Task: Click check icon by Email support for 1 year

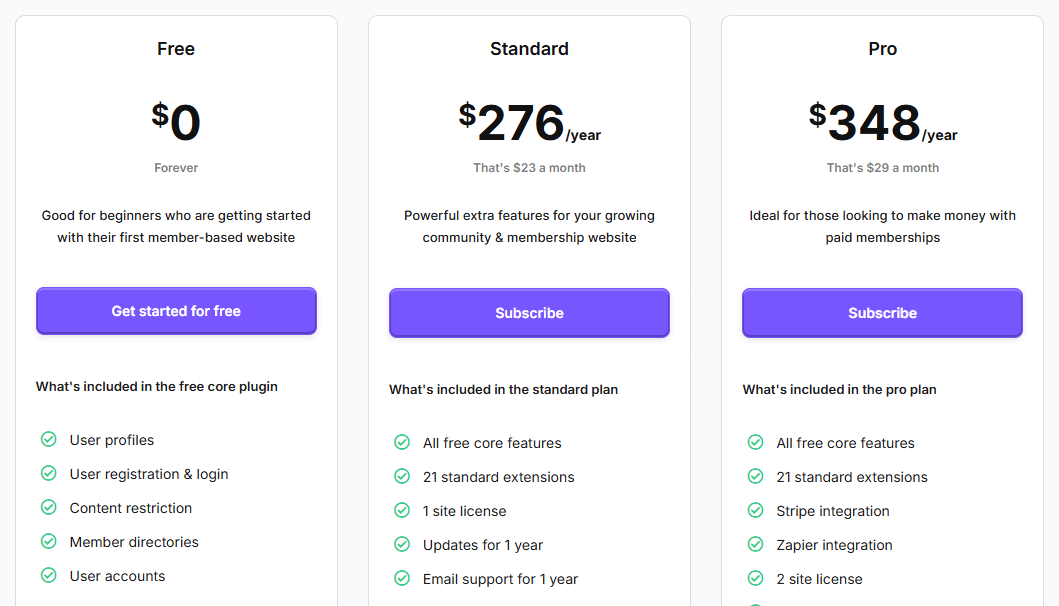Action: coord(402,579)
